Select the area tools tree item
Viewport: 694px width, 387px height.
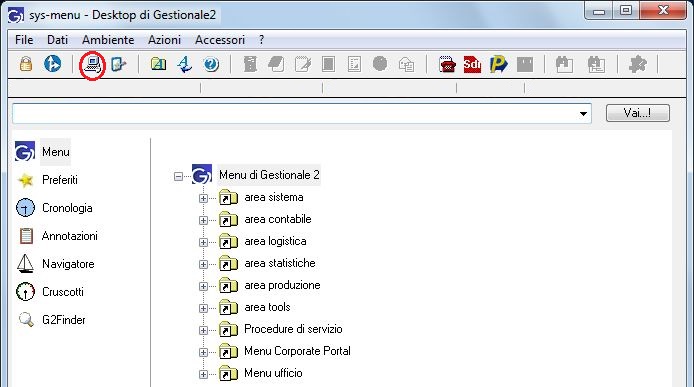[x=267, y=307]
